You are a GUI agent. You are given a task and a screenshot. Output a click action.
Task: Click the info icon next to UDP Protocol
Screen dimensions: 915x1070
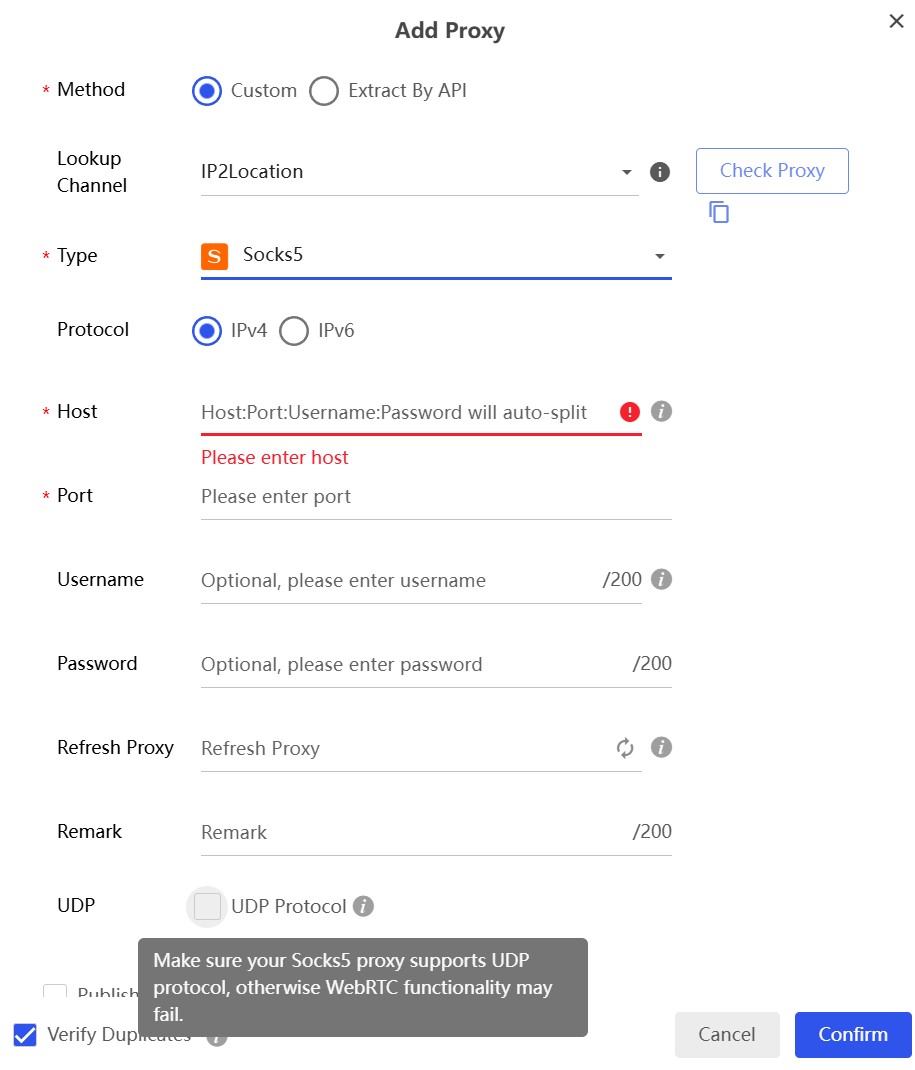click(x=364, y=907)
